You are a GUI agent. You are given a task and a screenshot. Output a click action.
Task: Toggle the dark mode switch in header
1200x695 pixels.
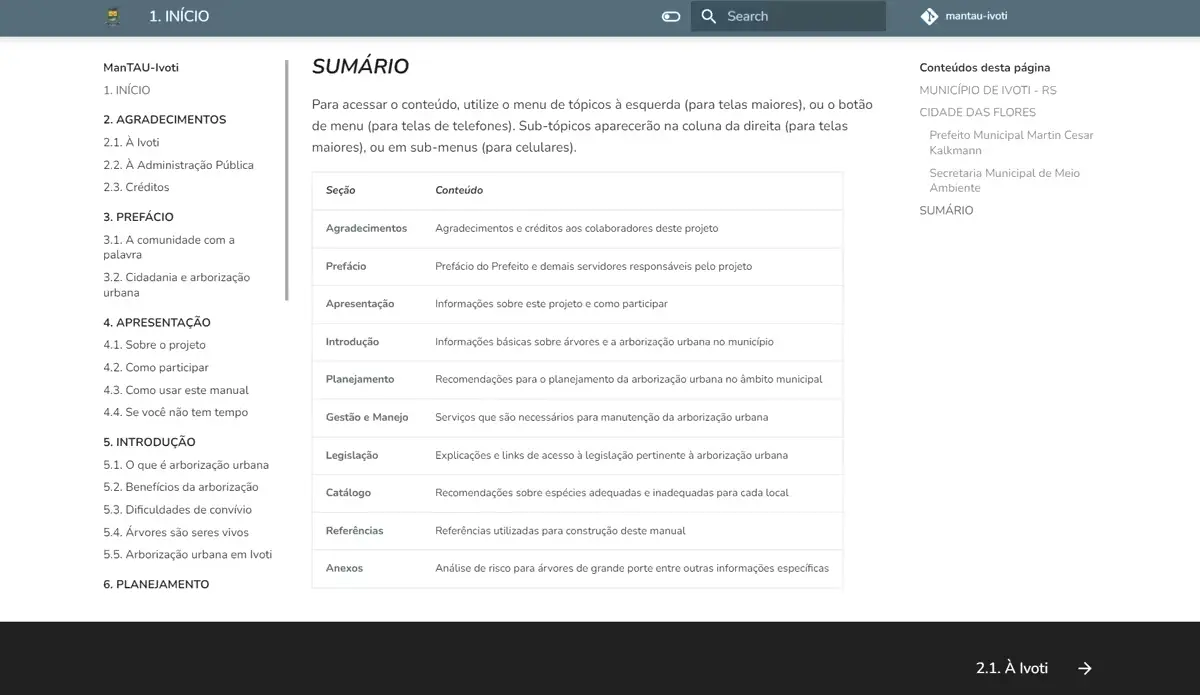(669, 16)
